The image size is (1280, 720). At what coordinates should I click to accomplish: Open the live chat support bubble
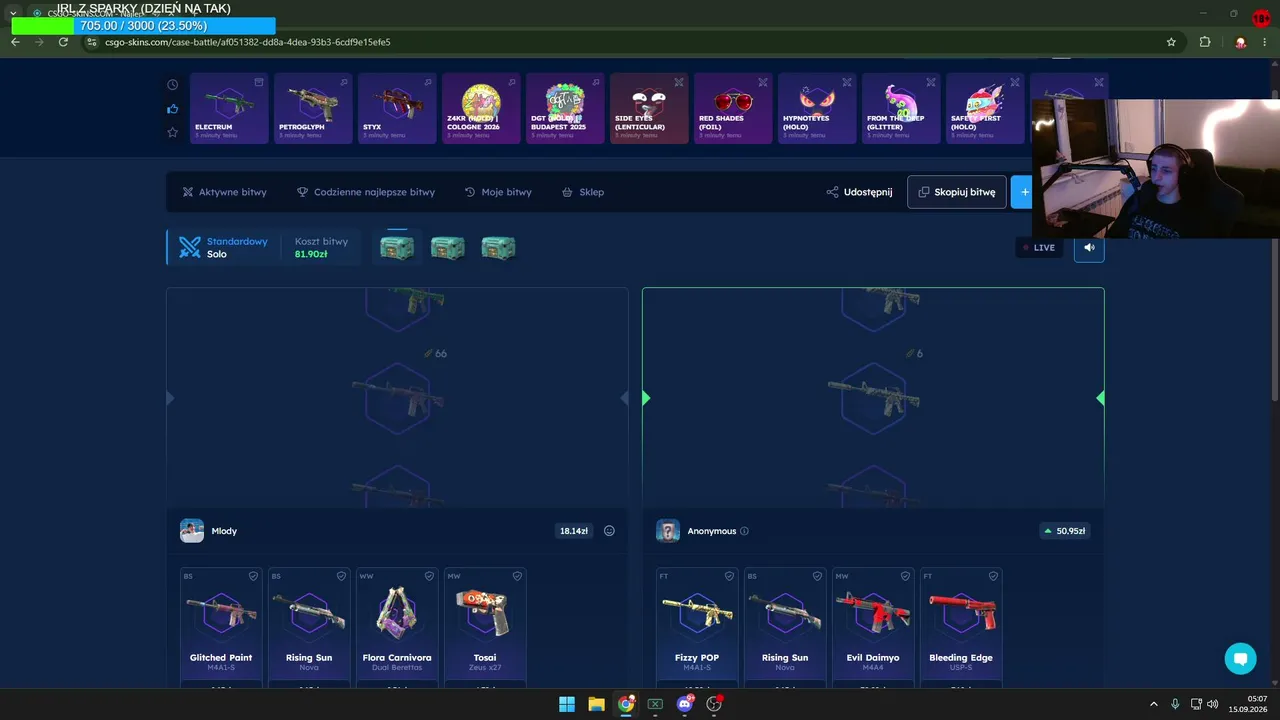pos(1240,658)
